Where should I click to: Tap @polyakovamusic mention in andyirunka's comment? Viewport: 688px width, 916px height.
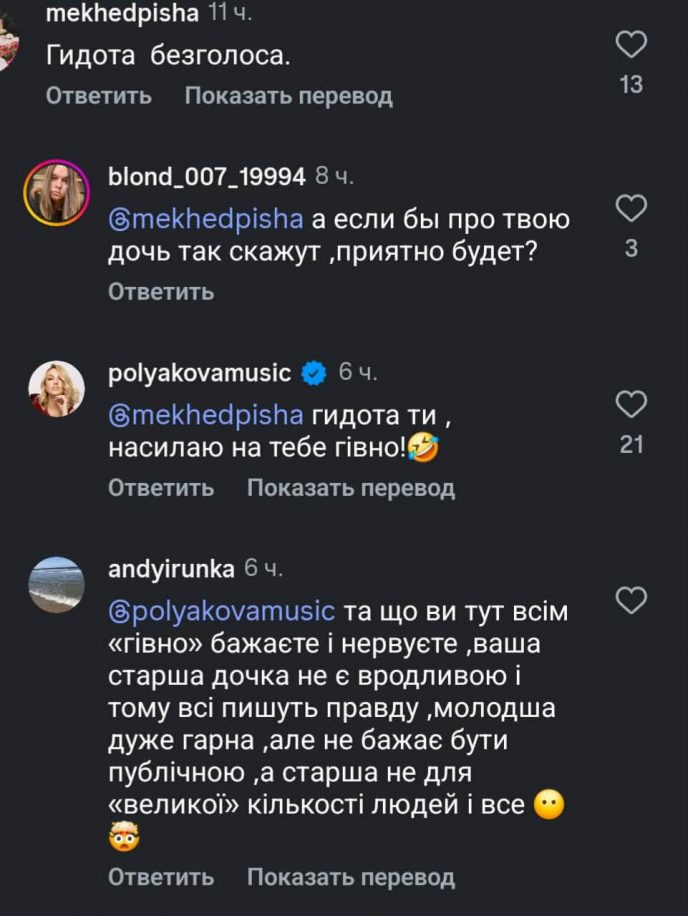[221, 610]
